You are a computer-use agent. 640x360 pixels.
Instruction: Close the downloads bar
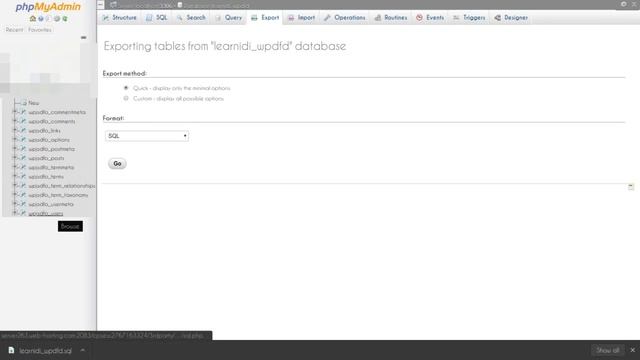coord(633,350)
